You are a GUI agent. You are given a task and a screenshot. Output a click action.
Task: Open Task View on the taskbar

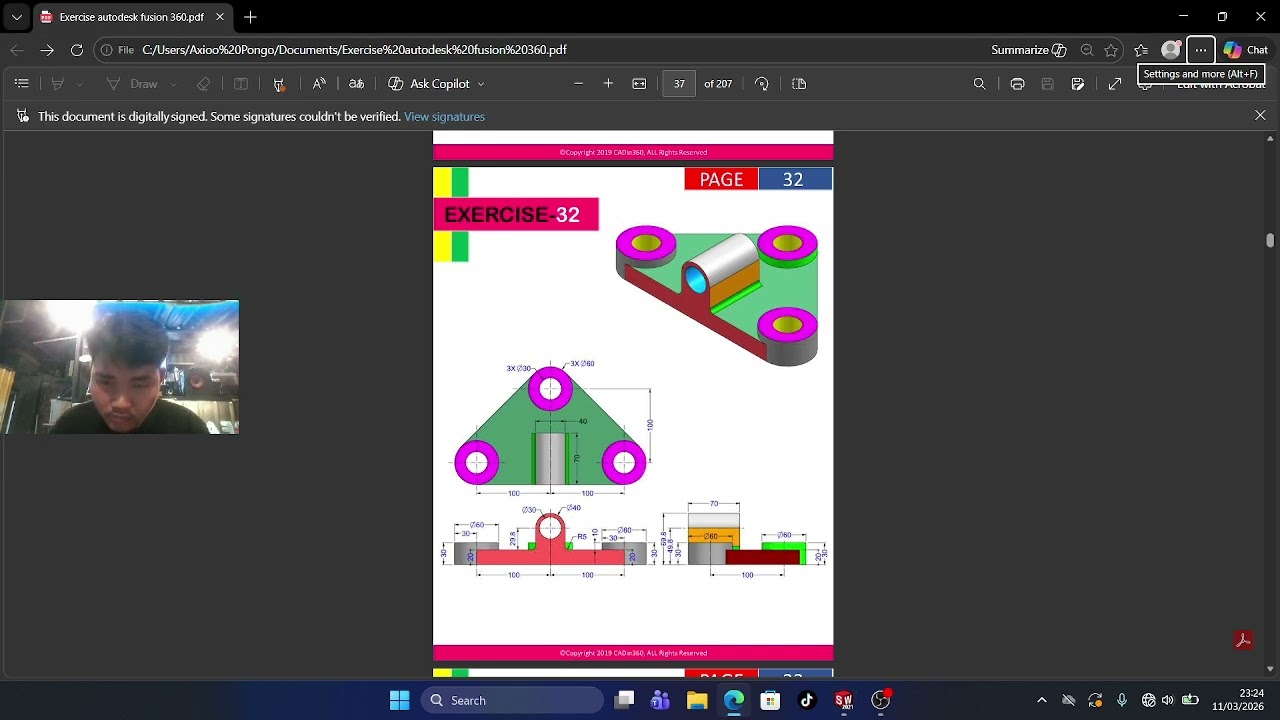click(x=624, y=701)
